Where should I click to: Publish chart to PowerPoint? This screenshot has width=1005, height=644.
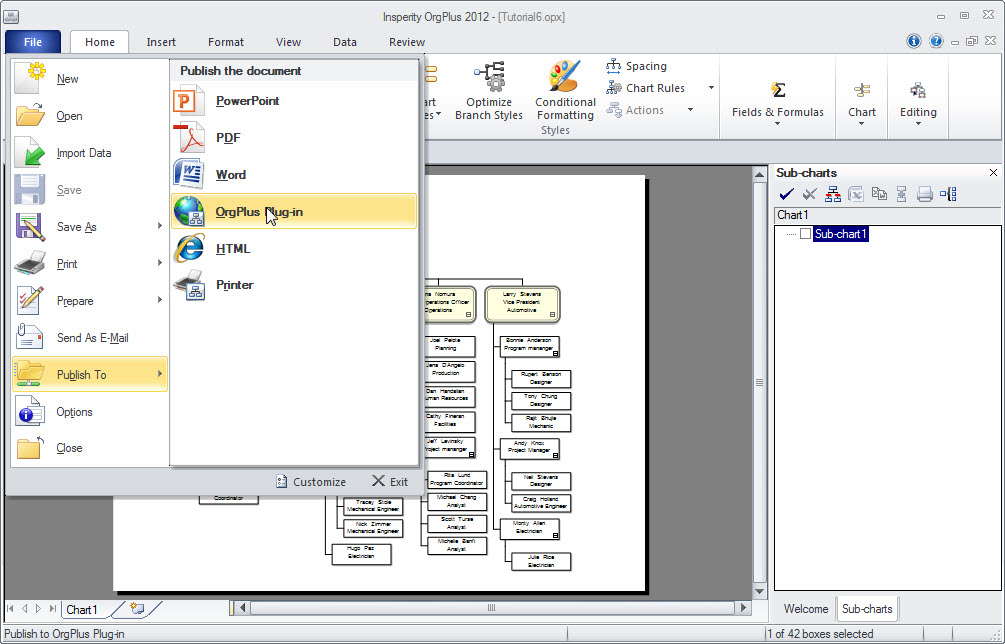(x=294, y=101)
